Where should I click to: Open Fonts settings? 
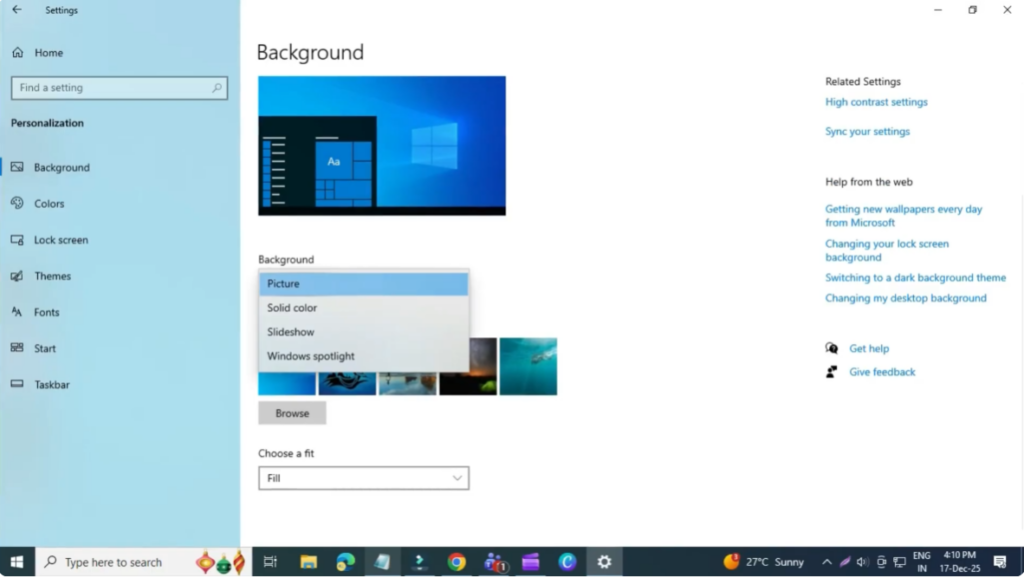tap(47, 312)
